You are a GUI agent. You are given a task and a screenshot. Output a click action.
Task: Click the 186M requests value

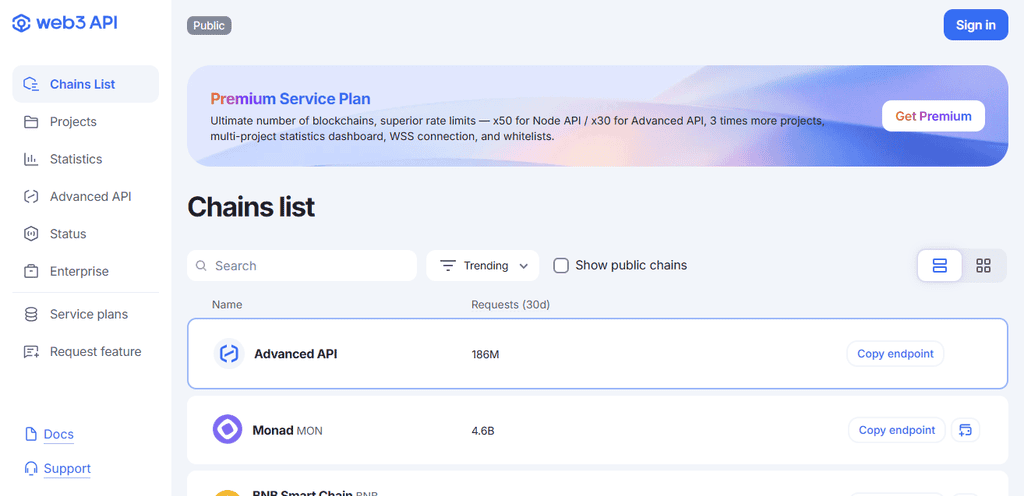point(485,354)
